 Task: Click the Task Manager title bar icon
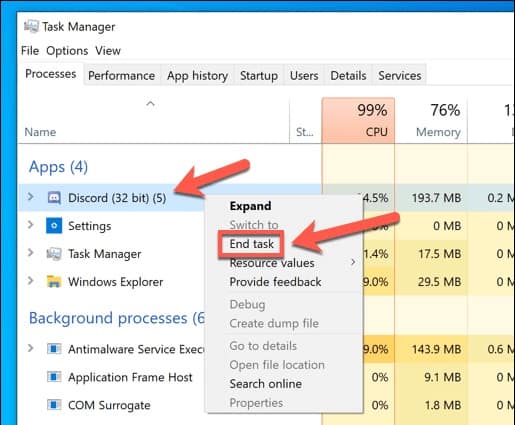click(x=31, y=26)
